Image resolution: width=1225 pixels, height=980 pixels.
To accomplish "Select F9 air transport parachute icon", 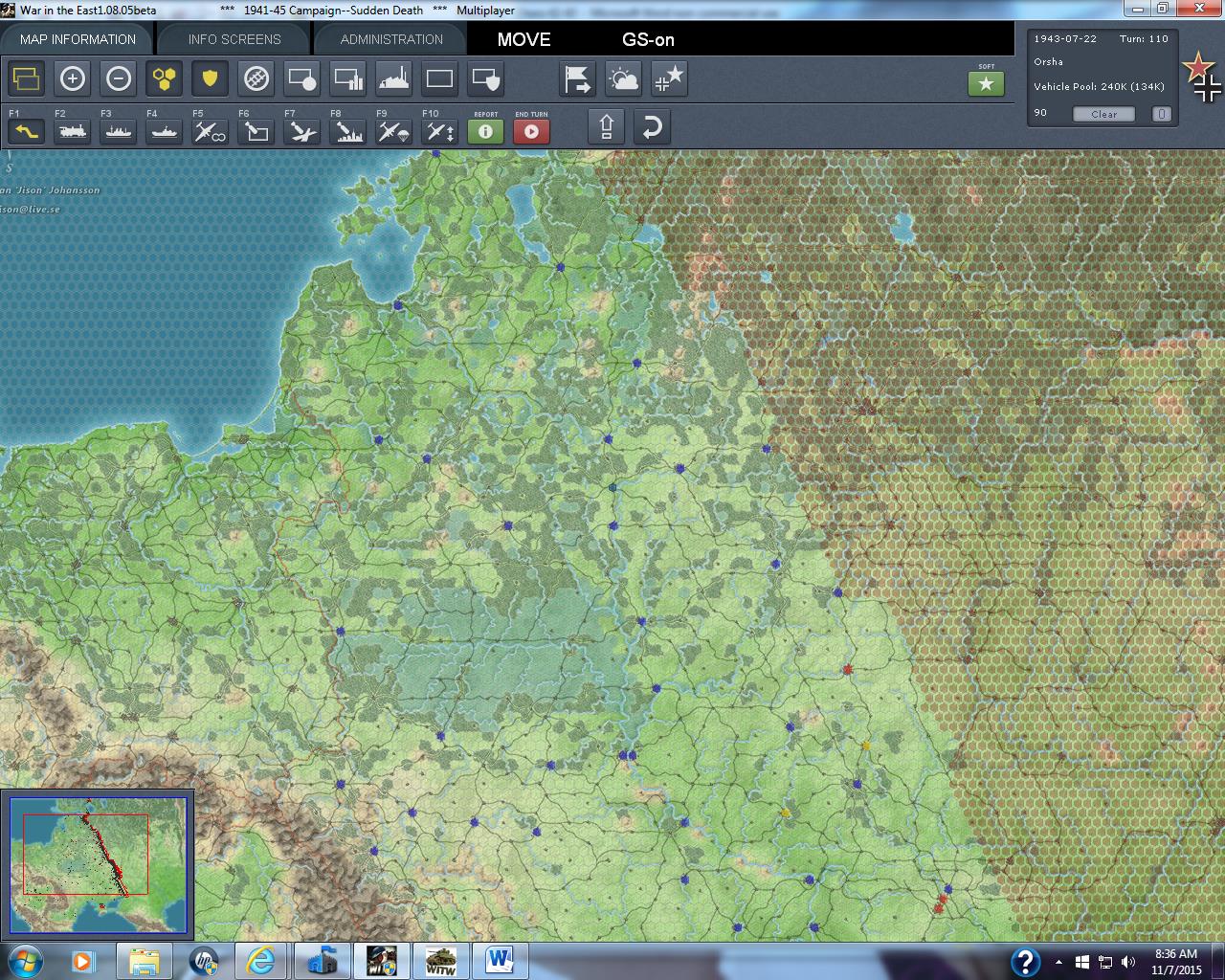I will [x=394, y=131].
